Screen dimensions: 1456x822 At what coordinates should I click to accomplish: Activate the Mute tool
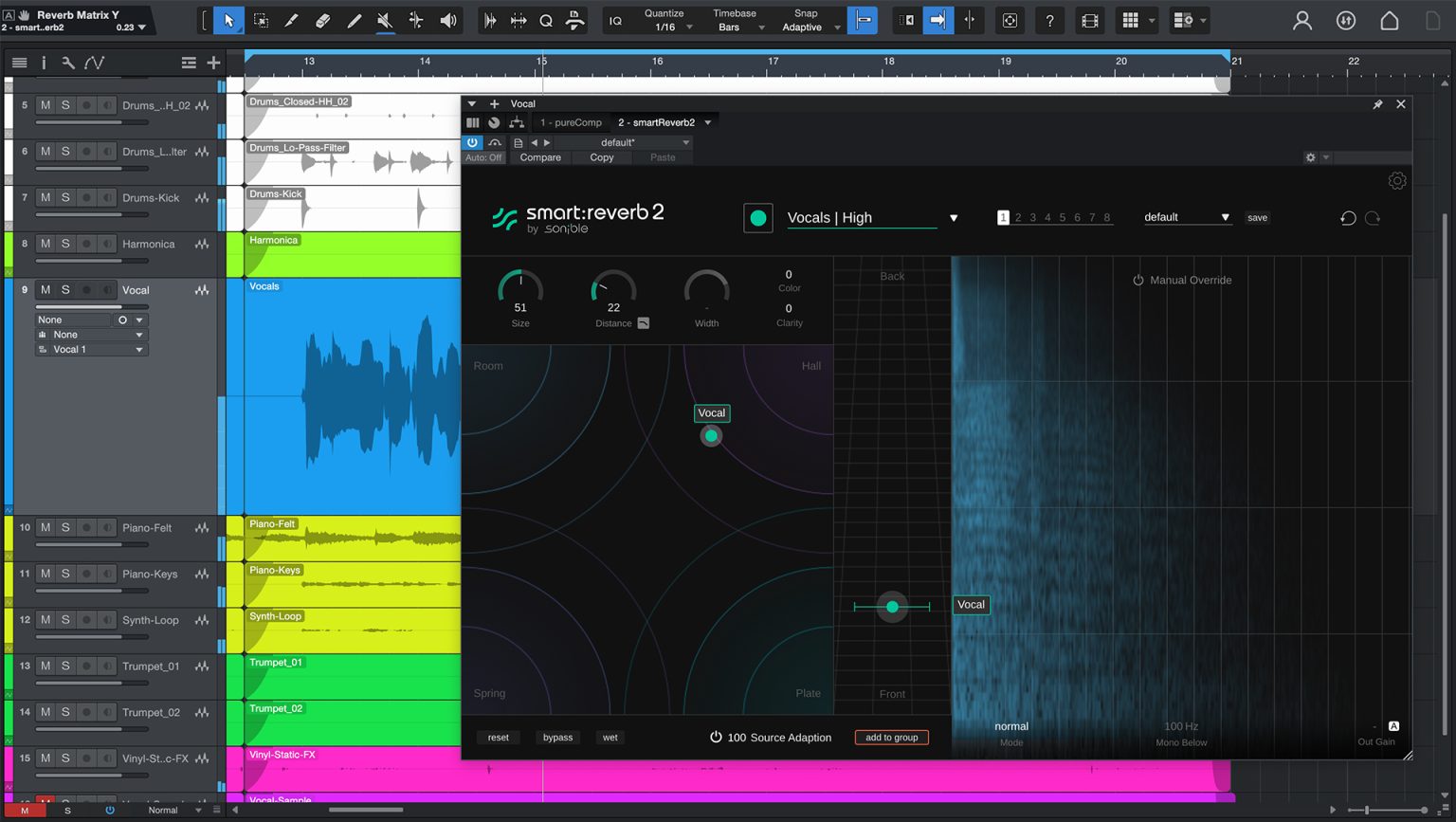tap(383, 20)
